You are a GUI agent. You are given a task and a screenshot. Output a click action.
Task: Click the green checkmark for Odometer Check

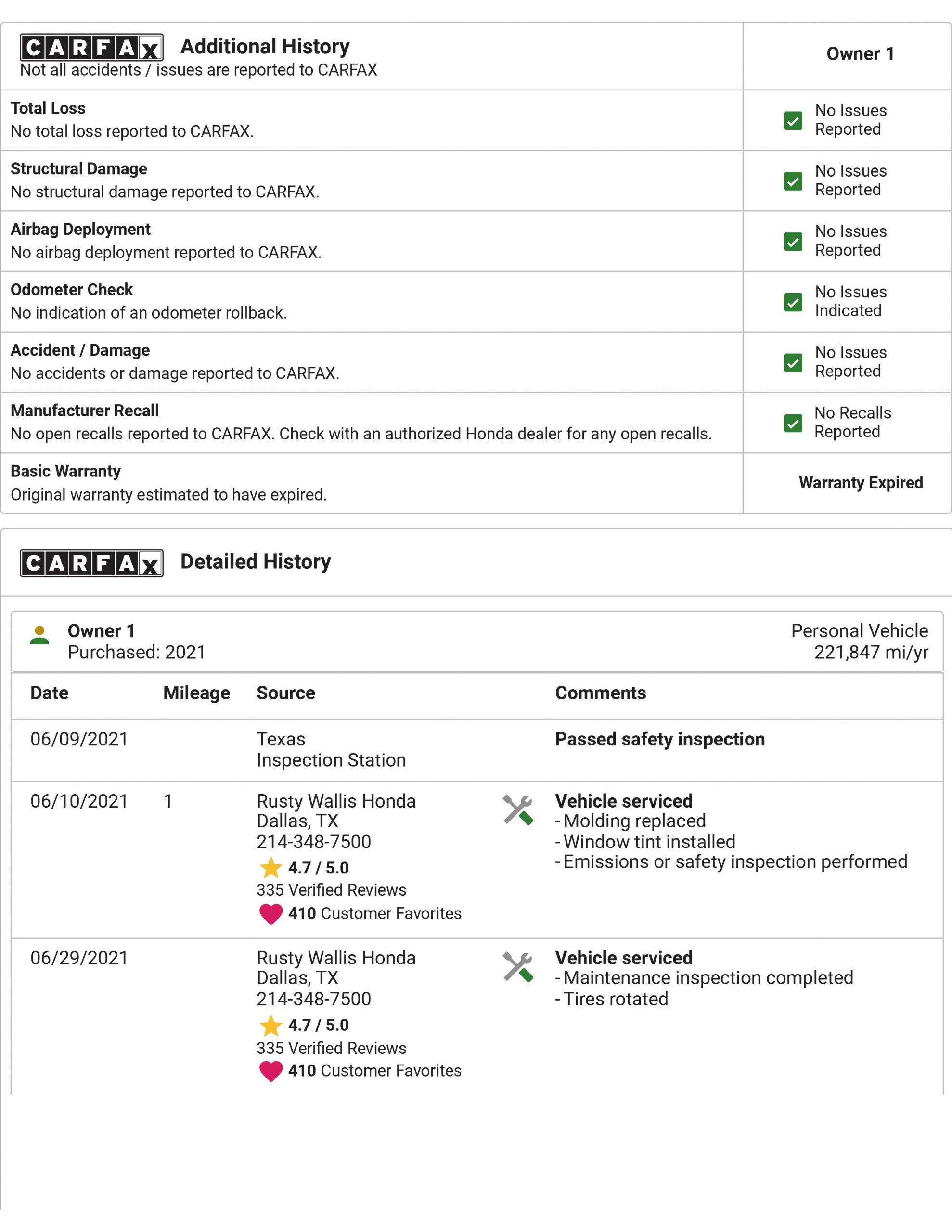793,302
